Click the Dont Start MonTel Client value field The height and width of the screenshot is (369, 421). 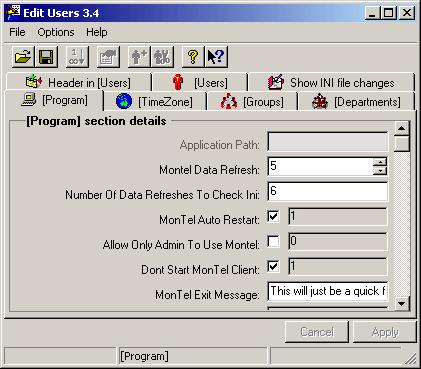(338, 267)
